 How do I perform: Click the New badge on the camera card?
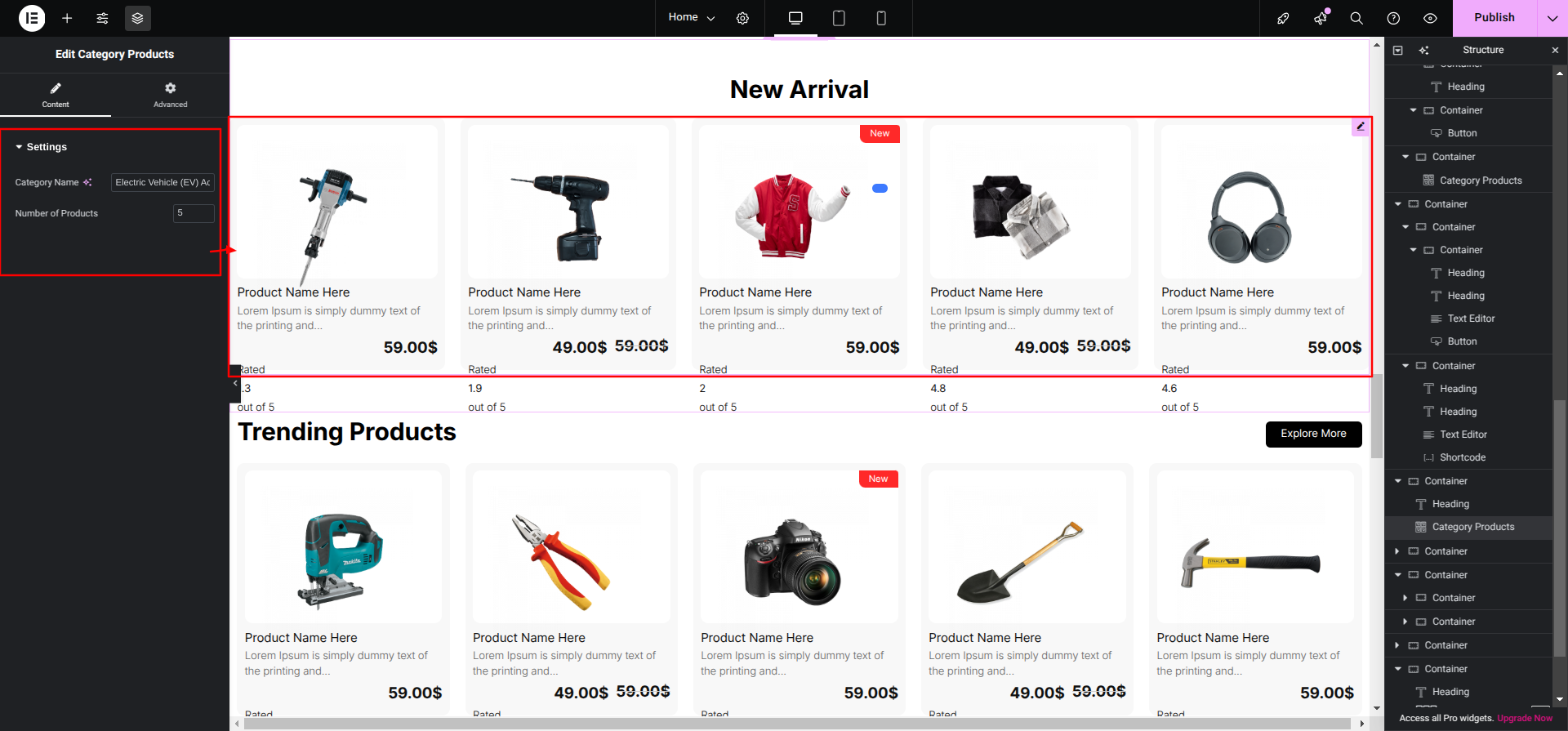878,479
